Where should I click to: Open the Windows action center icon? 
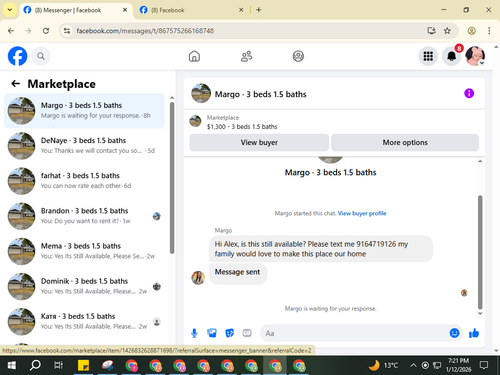pos(484,366)
